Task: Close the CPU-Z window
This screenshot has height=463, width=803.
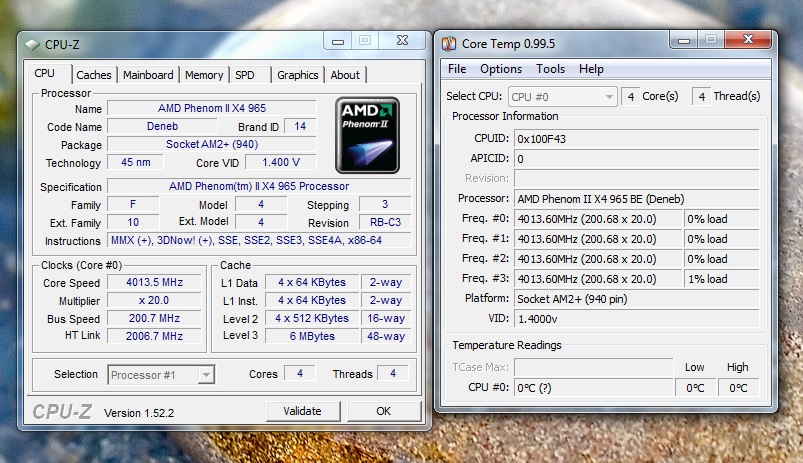Action: [x=403, y=41]
